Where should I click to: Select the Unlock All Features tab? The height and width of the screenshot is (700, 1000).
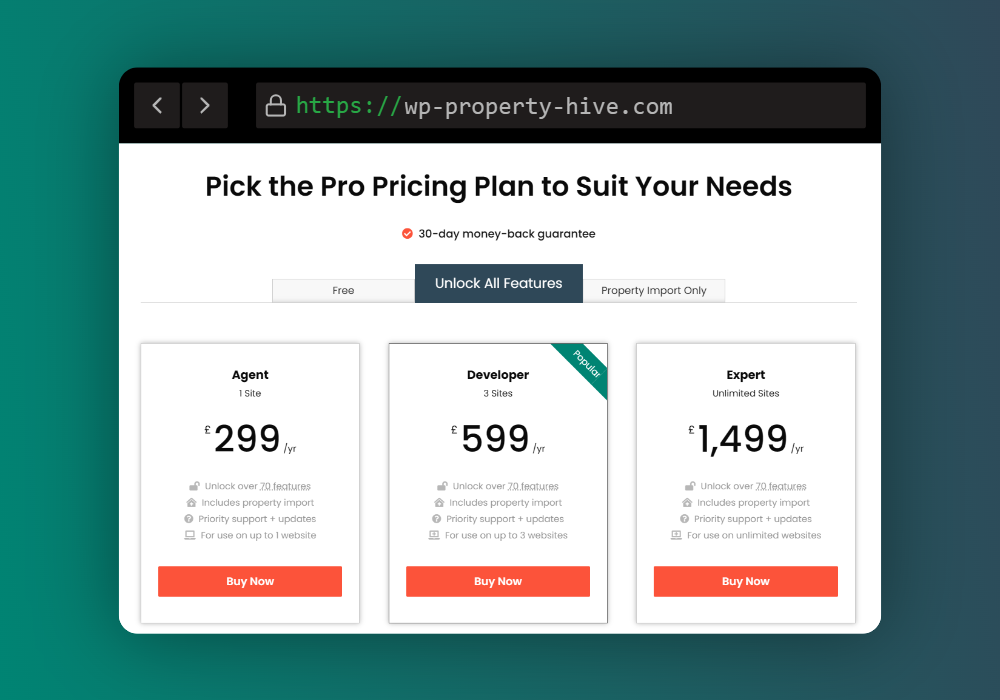(499, 283)
